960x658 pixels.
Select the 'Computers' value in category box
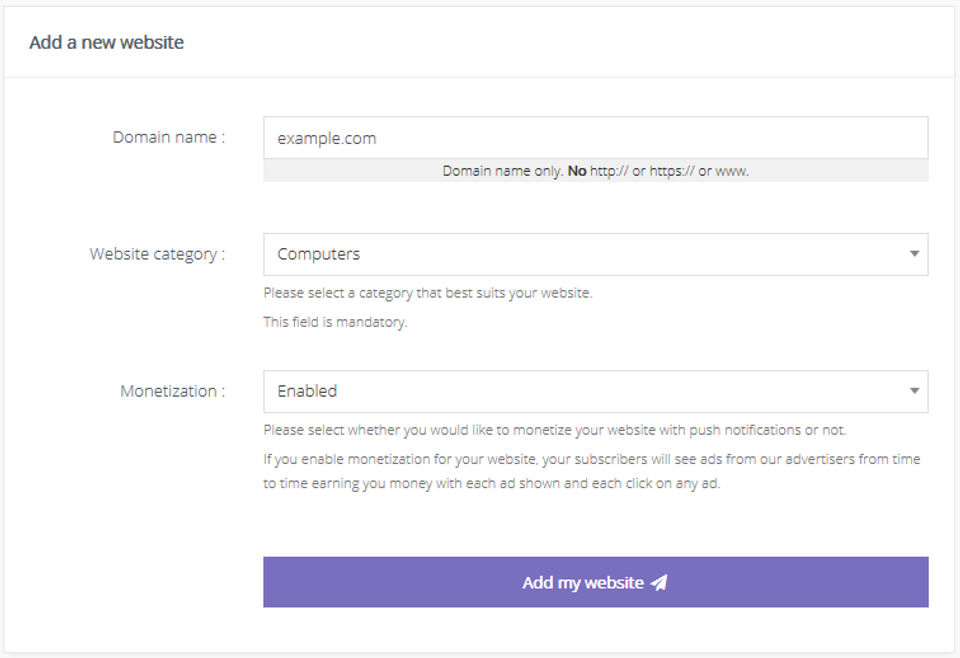pos(319,254)
